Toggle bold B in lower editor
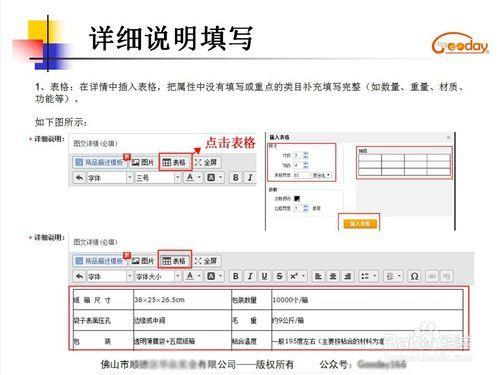 pos(236,276)
